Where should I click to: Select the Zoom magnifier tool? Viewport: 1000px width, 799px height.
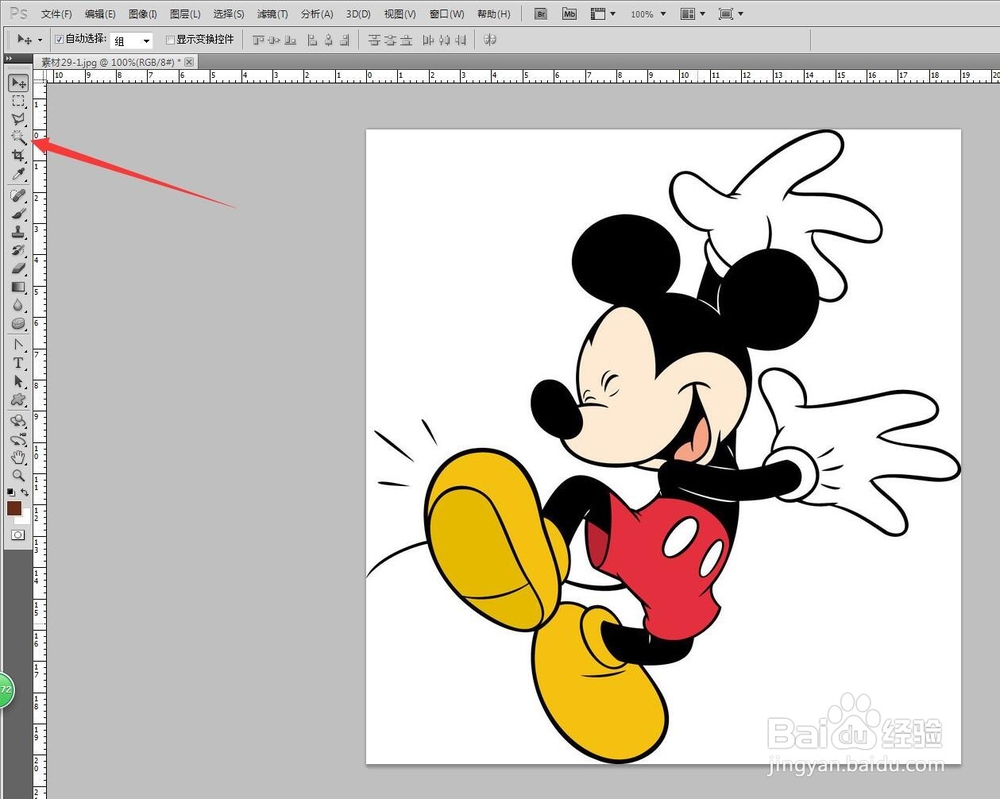18,476
